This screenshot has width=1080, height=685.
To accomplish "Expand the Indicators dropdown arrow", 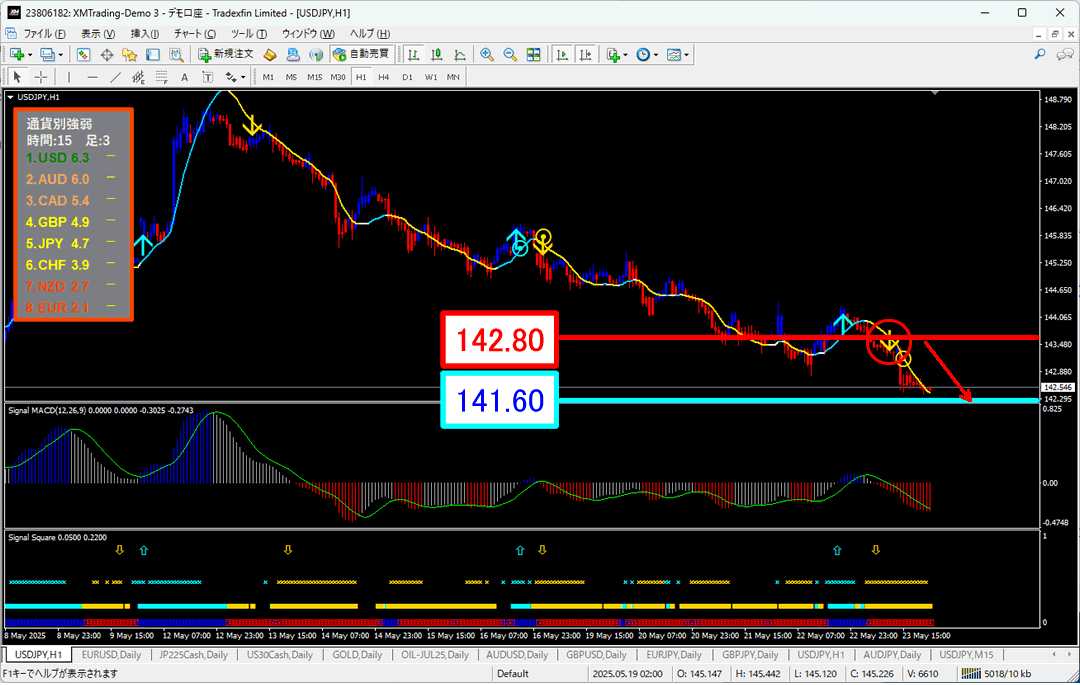I will [x=625, y=55].
